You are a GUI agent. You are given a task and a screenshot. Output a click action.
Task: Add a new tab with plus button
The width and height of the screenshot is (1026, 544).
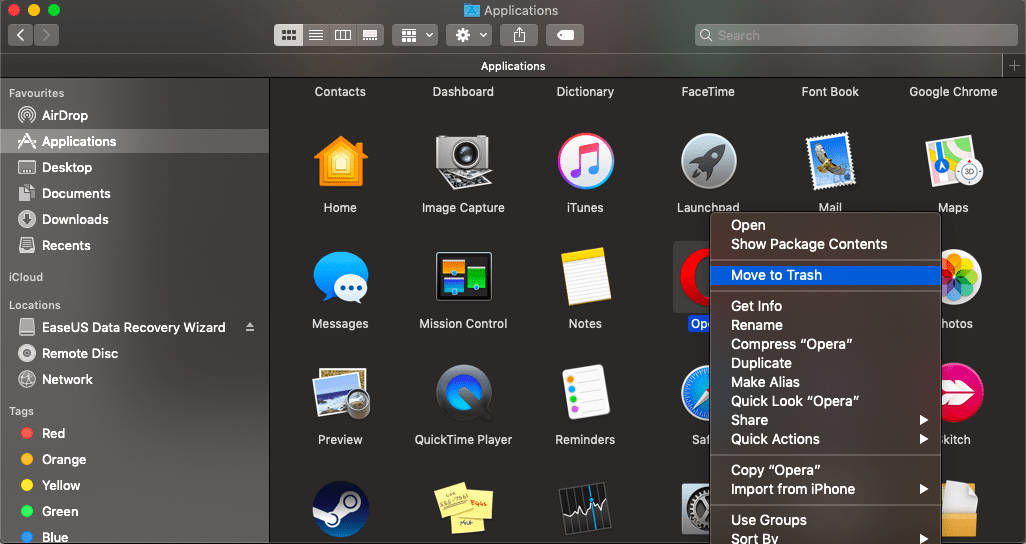[1014, 65]
